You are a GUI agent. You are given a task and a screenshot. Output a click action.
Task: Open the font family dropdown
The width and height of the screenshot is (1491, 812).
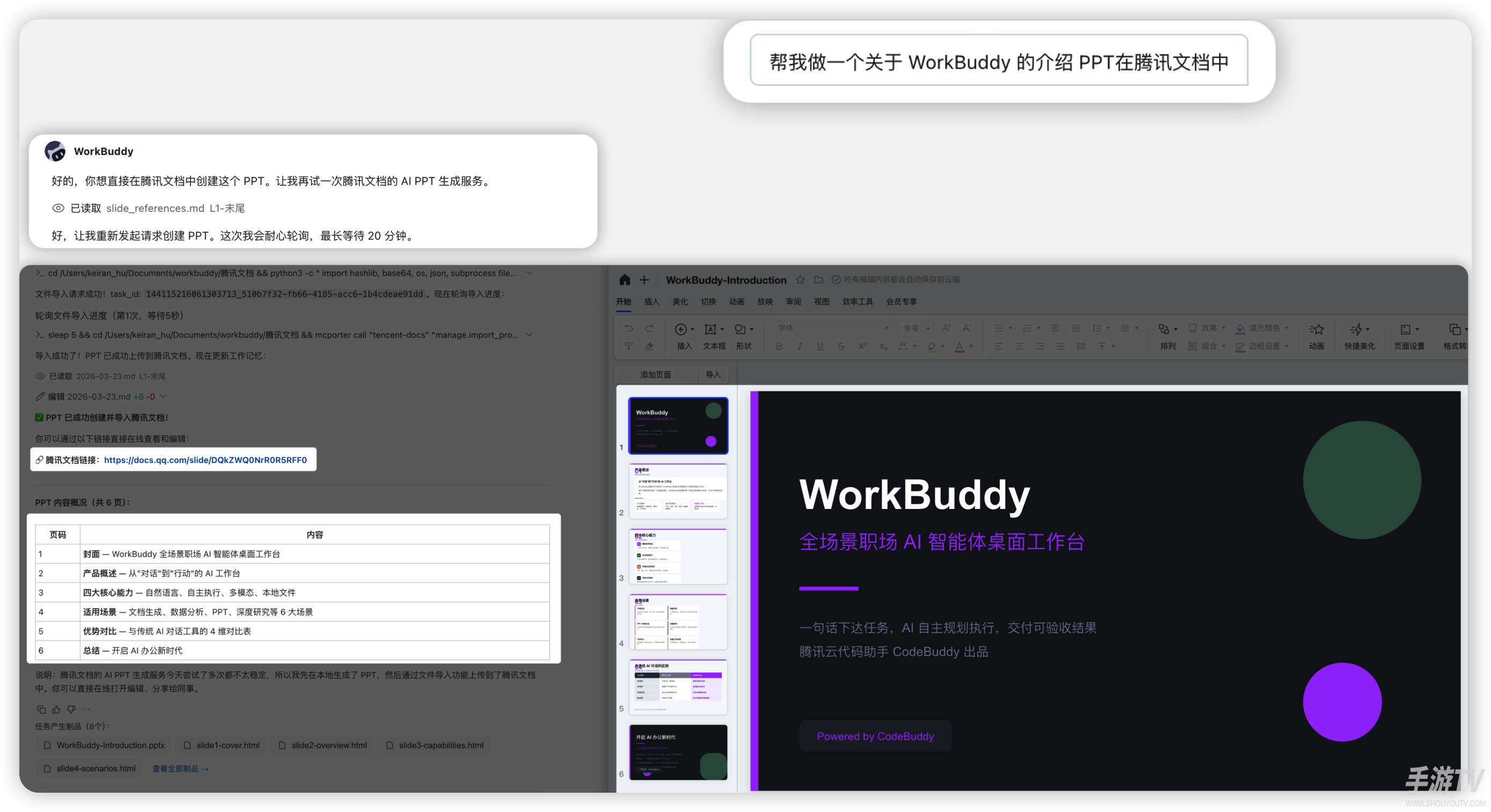[x=832, y=328]
